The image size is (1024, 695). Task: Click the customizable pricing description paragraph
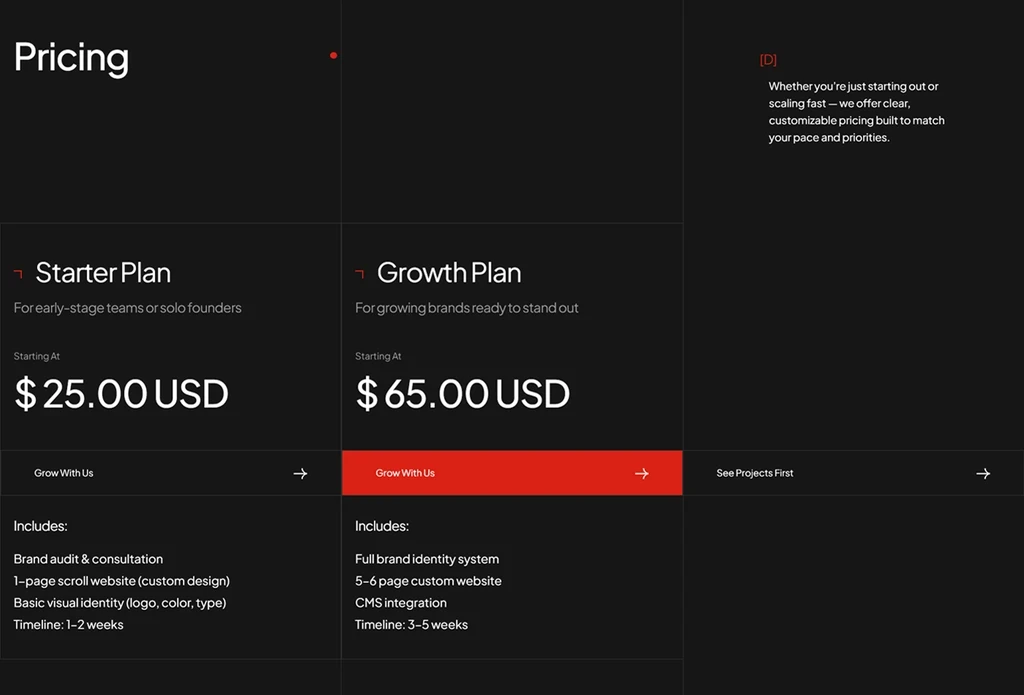coord(856,112)
